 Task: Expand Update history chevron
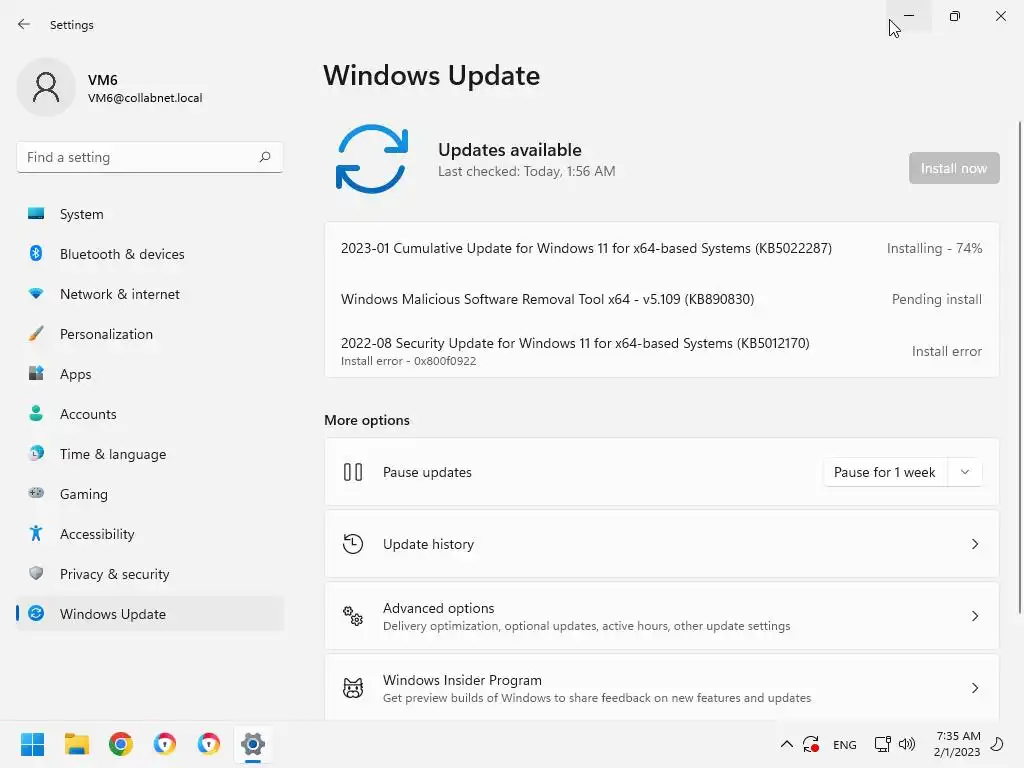tap(975, 544)
